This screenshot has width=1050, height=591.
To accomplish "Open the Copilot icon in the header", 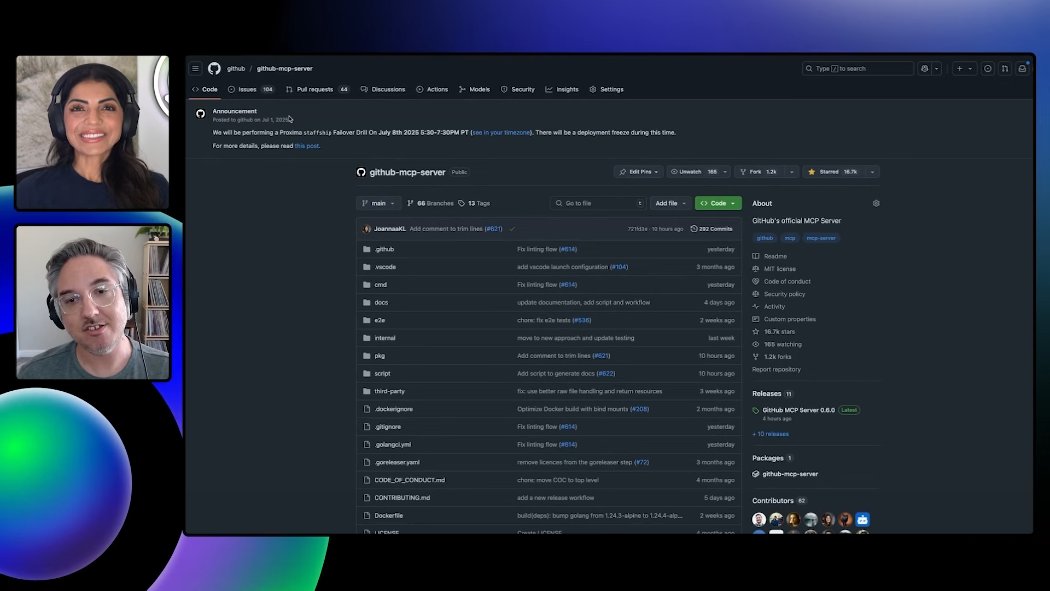I will click(925, 68).
